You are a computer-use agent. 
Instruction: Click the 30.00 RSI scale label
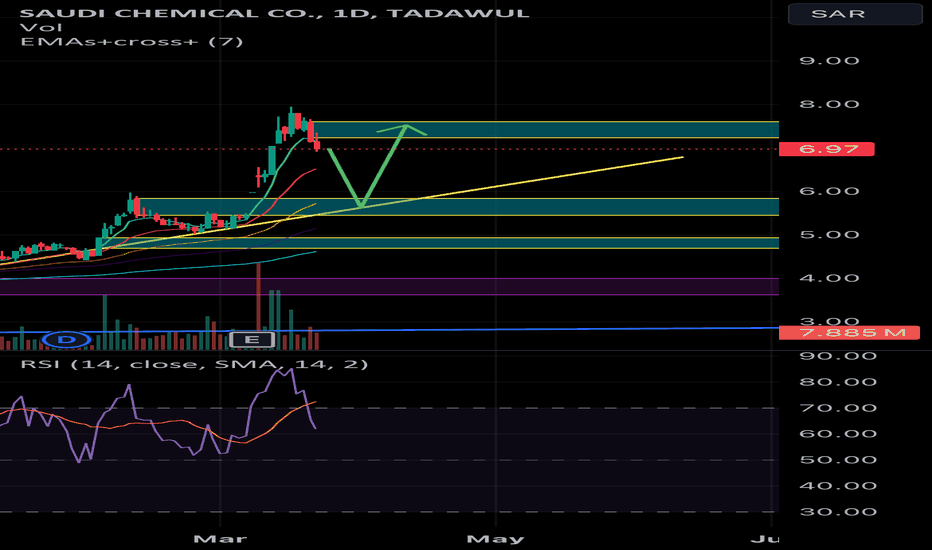pyautogui.click(x=838, y=512)
